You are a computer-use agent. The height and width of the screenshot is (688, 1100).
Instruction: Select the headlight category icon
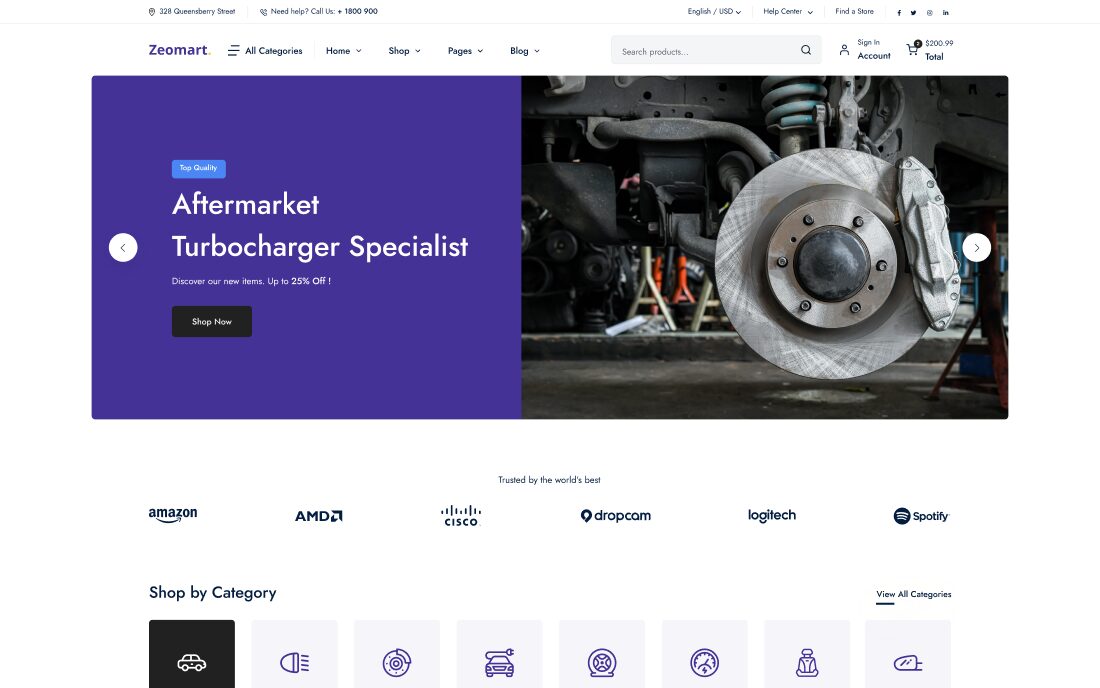click(294, 662)
